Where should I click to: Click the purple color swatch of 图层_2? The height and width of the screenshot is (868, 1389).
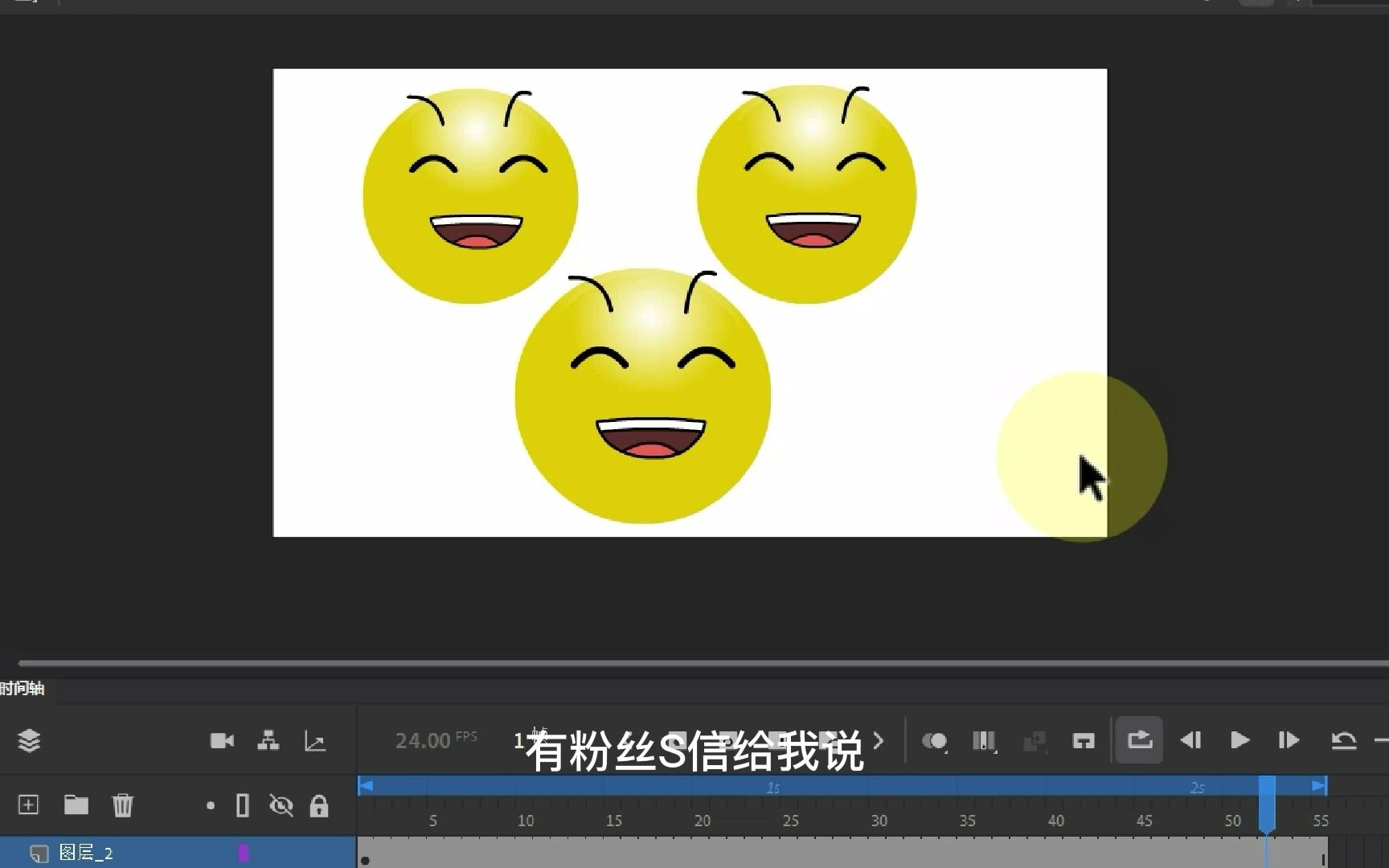pos(244,853)
